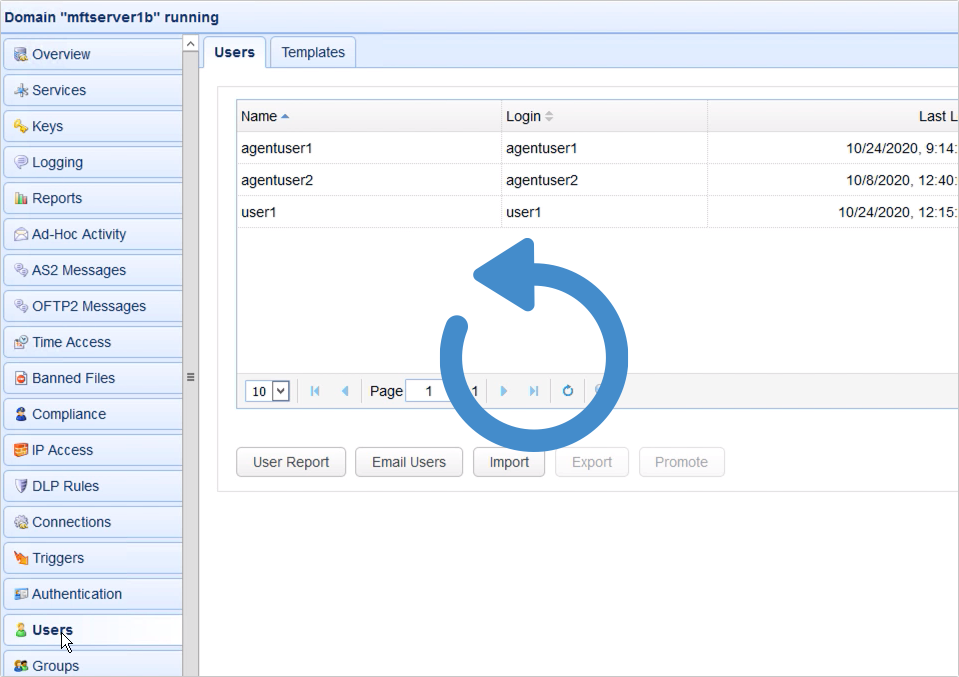
Task: Click the Triggers lightning icon
Action: (22, 557)
